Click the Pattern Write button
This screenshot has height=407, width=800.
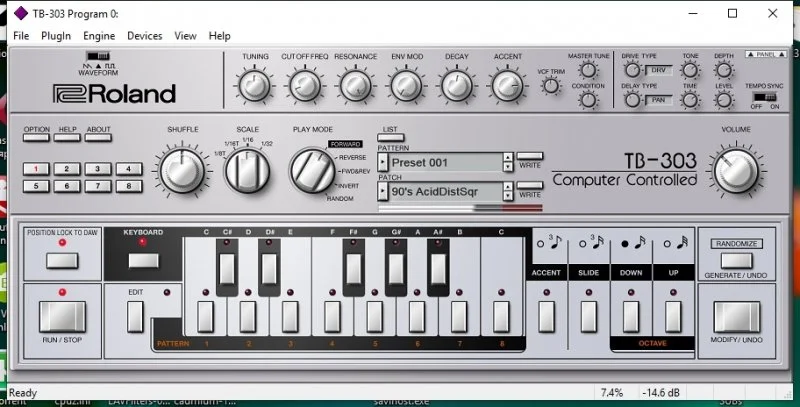pyautogui.click(x=530, y=156)
